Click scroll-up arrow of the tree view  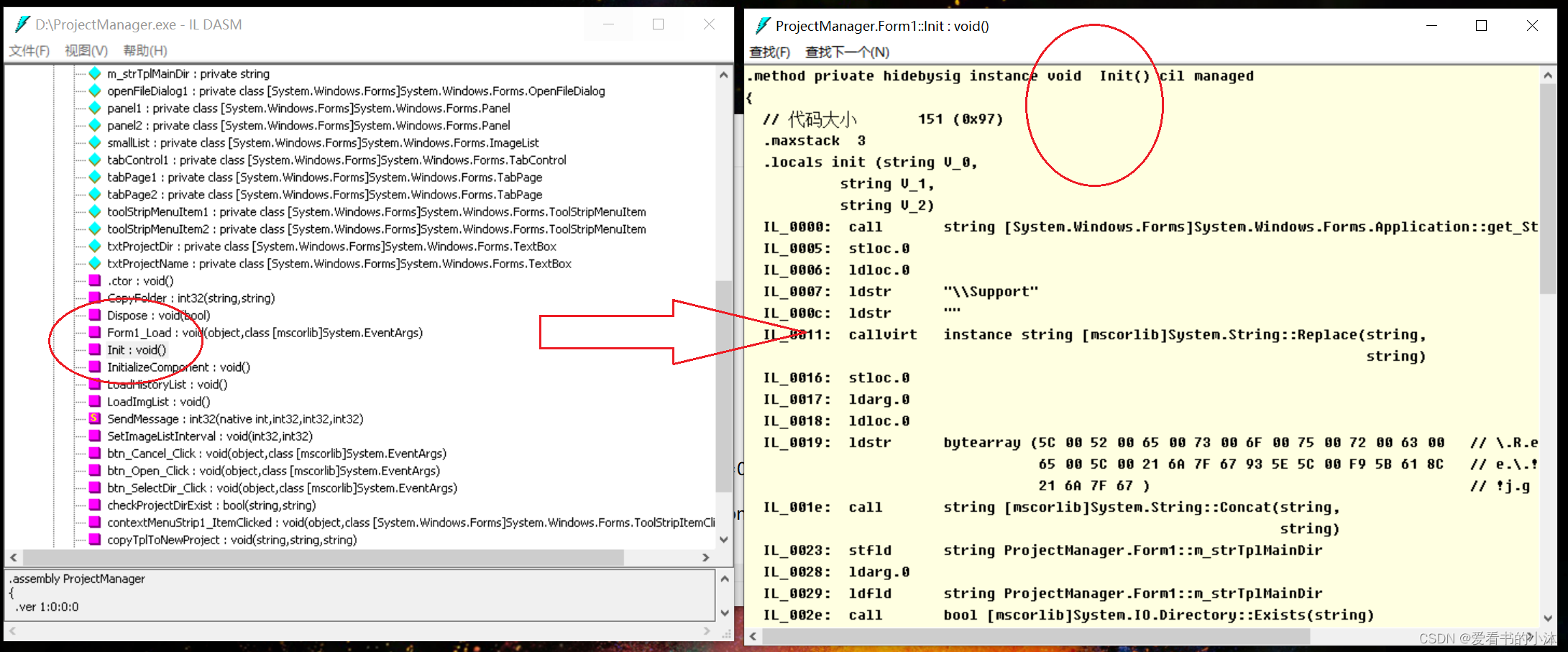tap(724, 75)
